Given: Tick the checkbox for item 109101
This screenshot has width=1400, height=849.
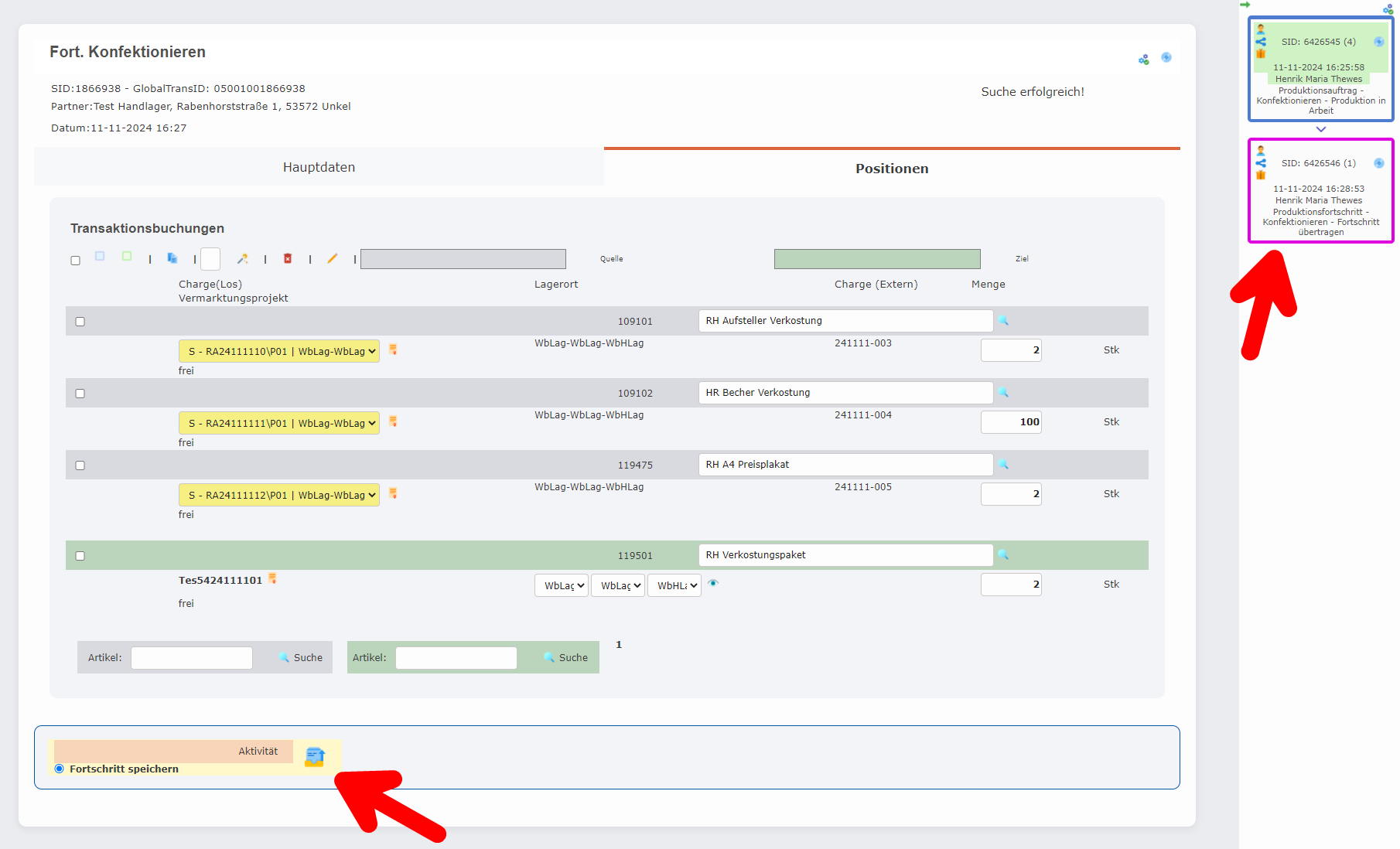Looking at the screenshot, I should point(80,322).
